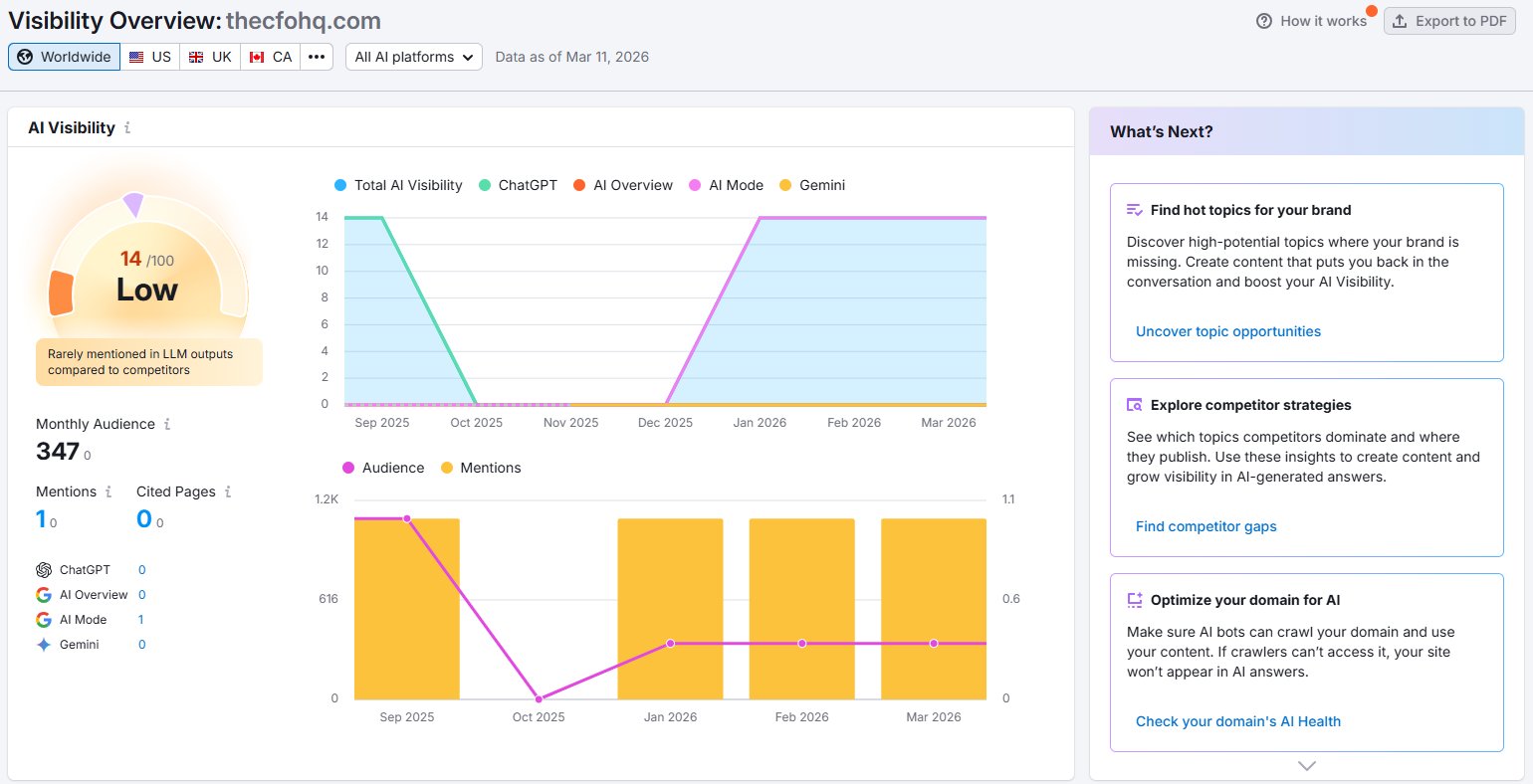
Task: Click the ChatGPT logo icon
Action: (44, 570)
